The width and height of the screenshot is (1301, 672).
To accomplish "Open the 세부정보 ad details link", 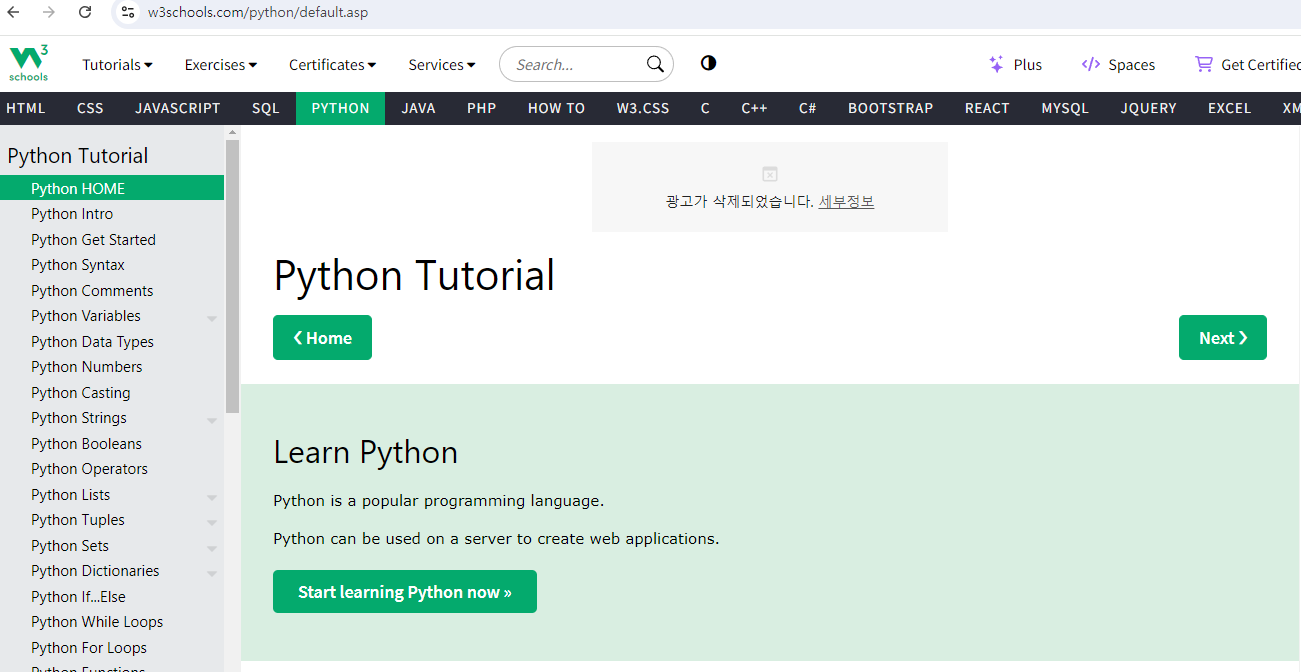I will click(846, 201).
